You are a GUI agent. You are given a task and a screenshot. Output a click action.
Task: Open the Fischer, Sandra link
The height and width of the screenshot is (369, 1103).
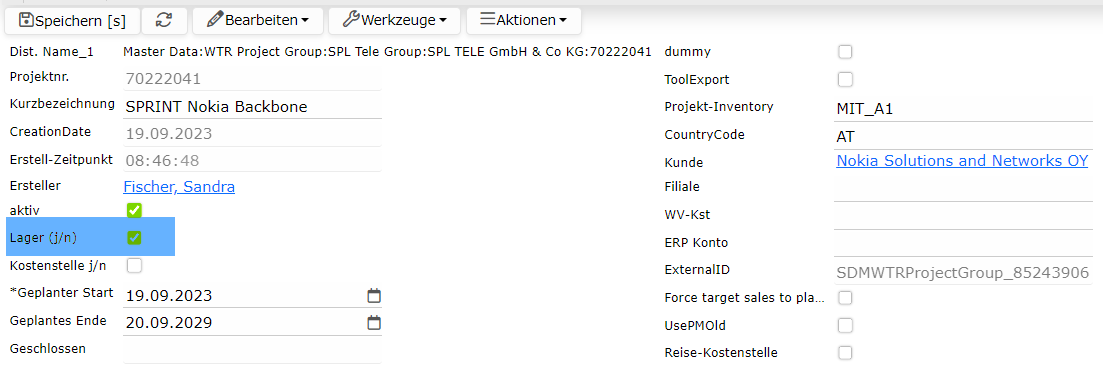click(x=179, y=187)
